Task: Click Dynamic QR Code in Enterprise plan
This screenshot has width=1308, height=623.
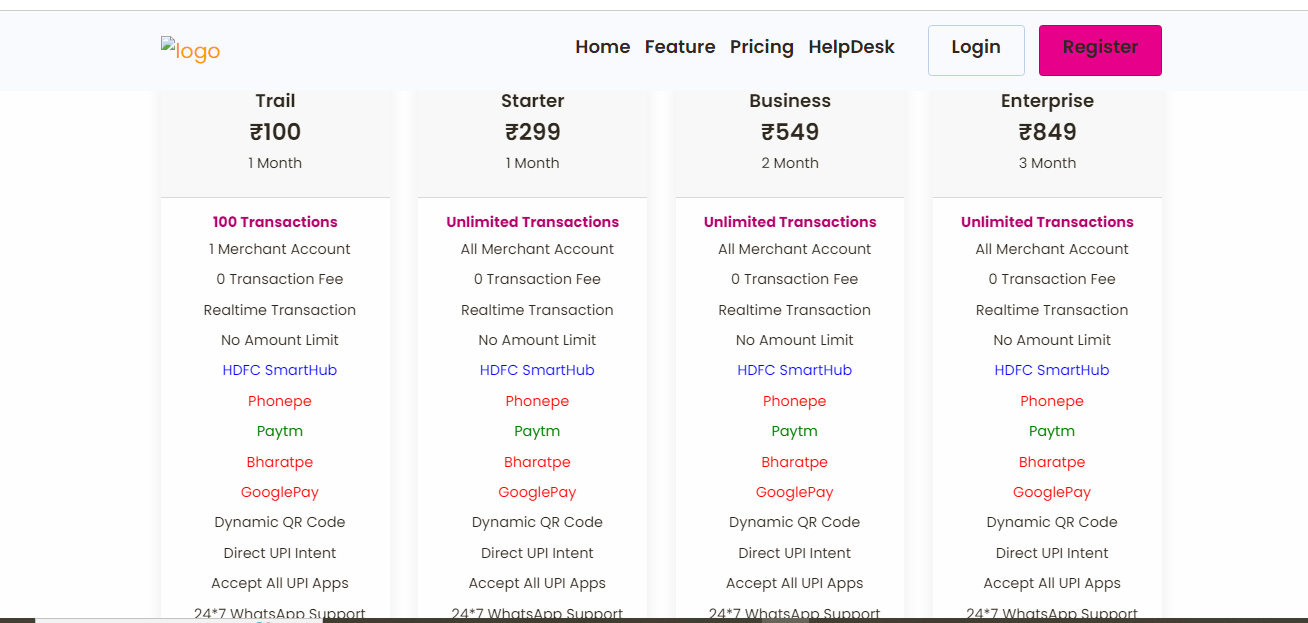Action: tap(1052, 522)
